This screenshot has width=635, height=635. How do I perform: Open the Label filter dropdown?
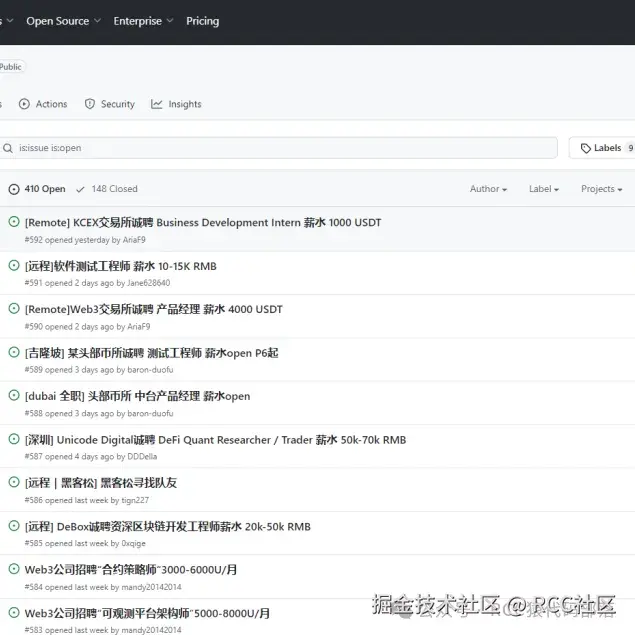(x=543, y=189)
